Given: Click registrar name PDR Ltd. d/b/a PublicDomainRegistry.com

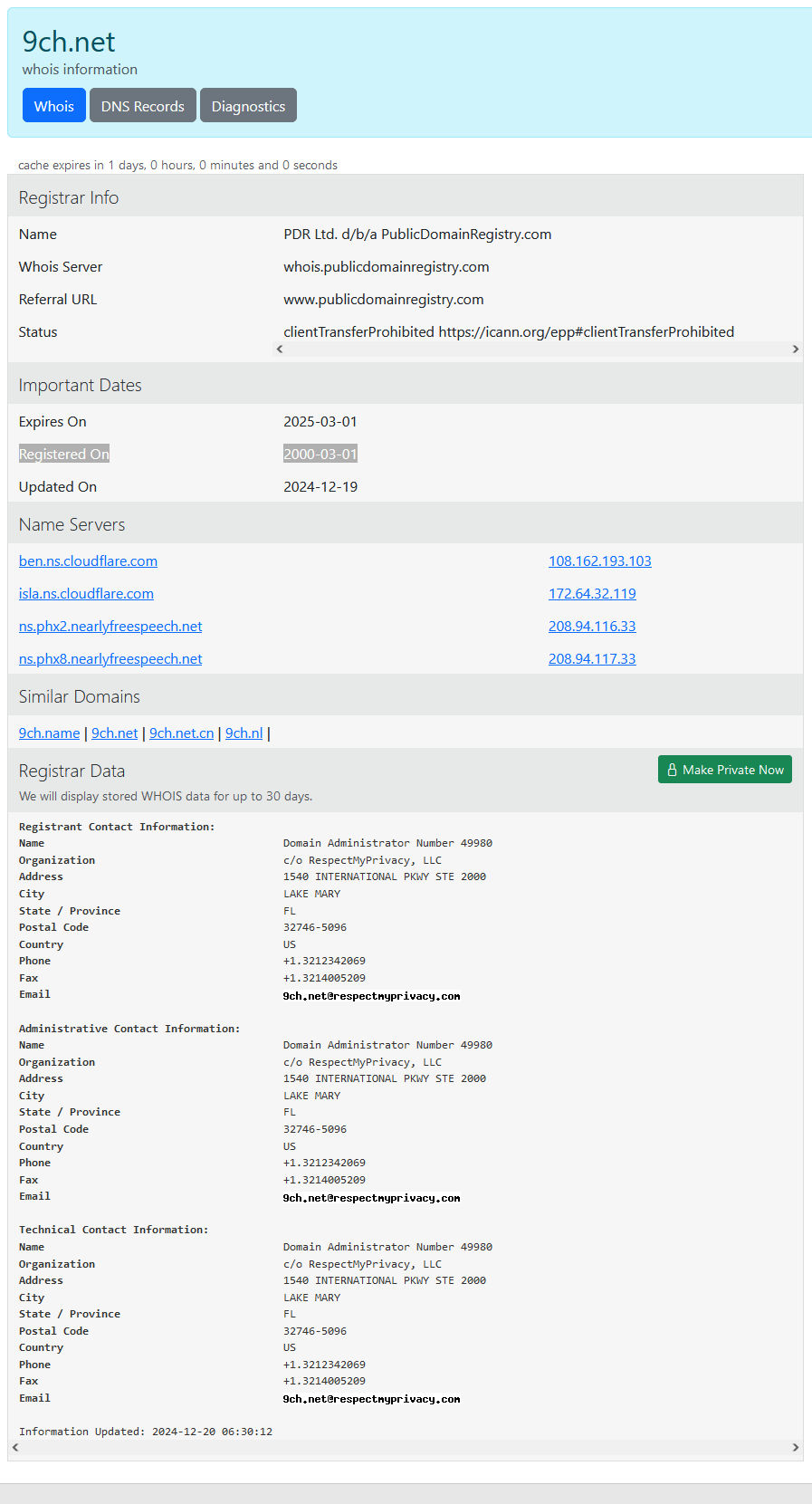Looking at the screenshot, I should 417,235.
